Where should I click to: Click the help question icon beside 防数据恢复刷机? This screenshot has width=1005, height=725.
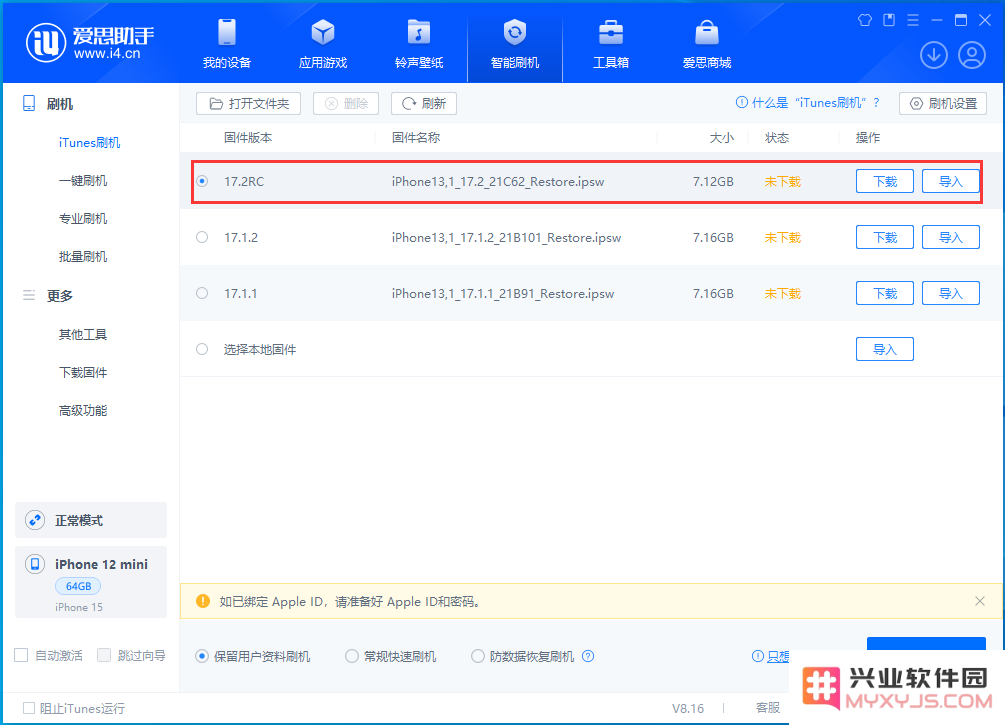pos(588,656)
